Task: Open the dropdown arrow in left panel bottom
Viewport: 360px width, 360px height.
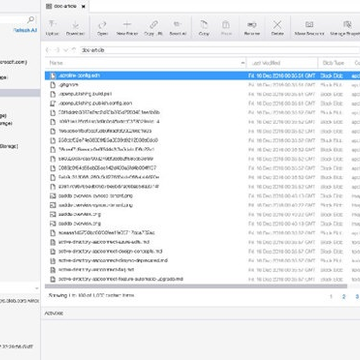Action: pyautogui.click(x=37, y=288)
